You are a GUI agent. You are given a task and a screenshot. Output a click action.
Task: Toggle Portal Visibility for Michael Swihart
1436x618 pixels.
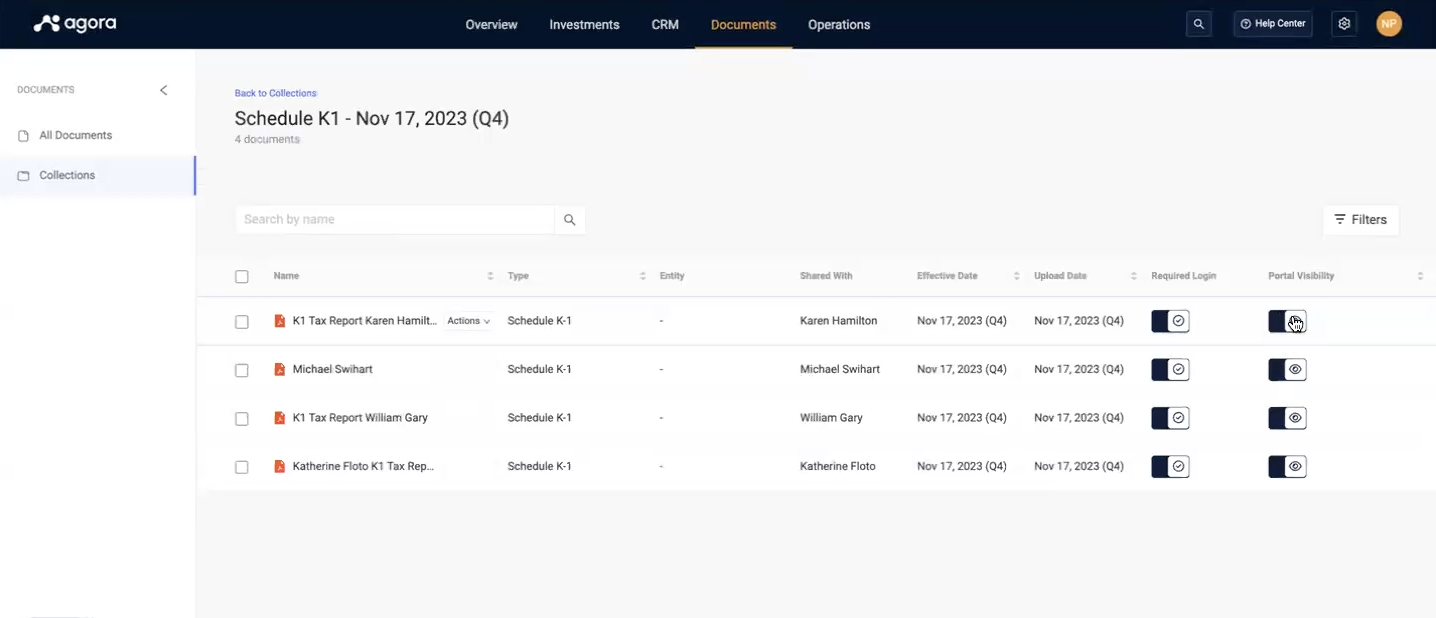(x=1287, y=369)
